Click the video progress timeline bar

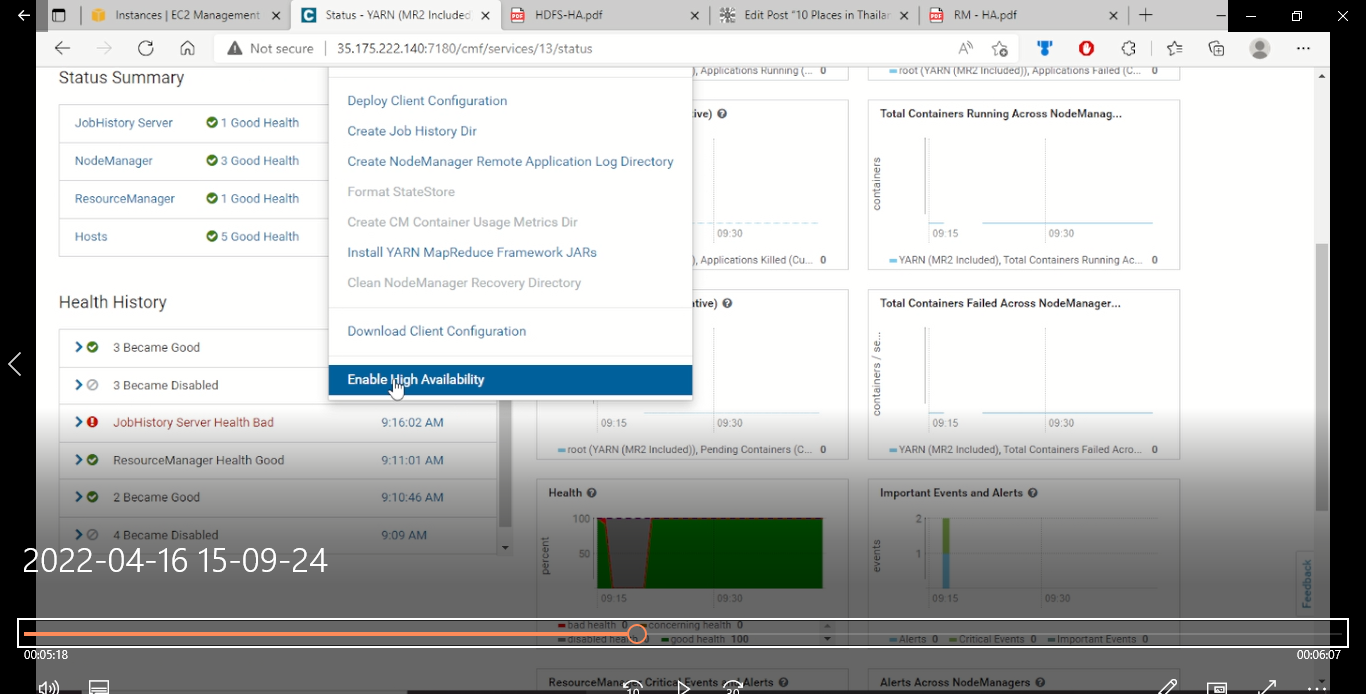pyautogui.click(x=683, y=634)
